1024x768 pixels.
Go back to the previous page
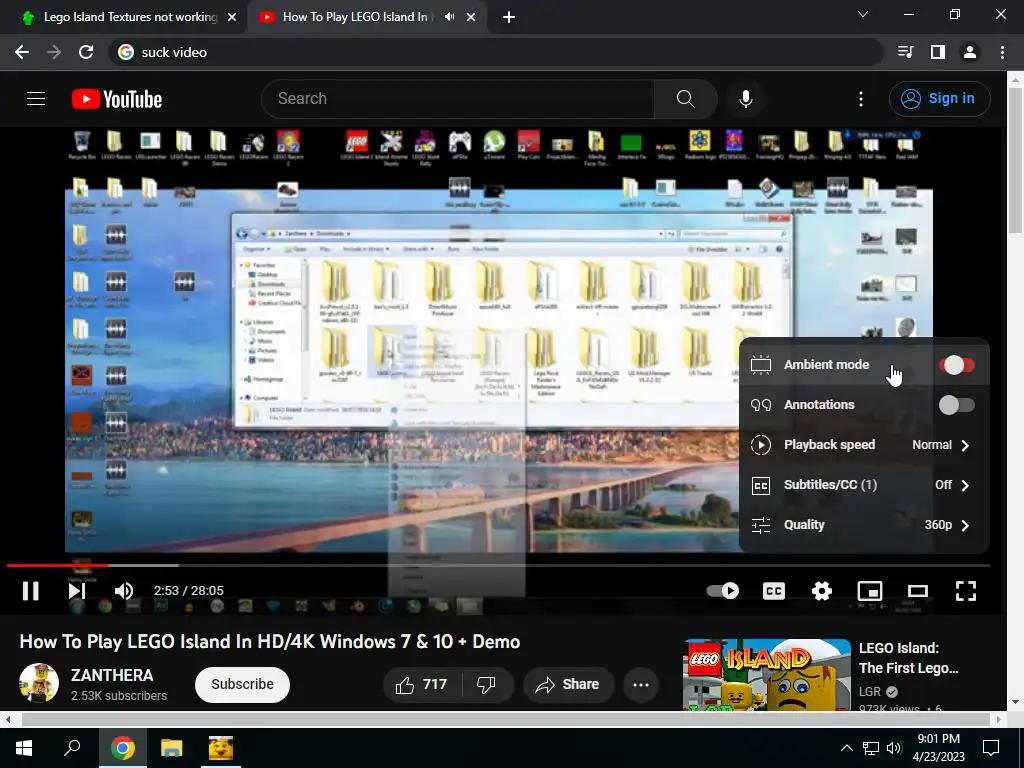click(22, 52)
